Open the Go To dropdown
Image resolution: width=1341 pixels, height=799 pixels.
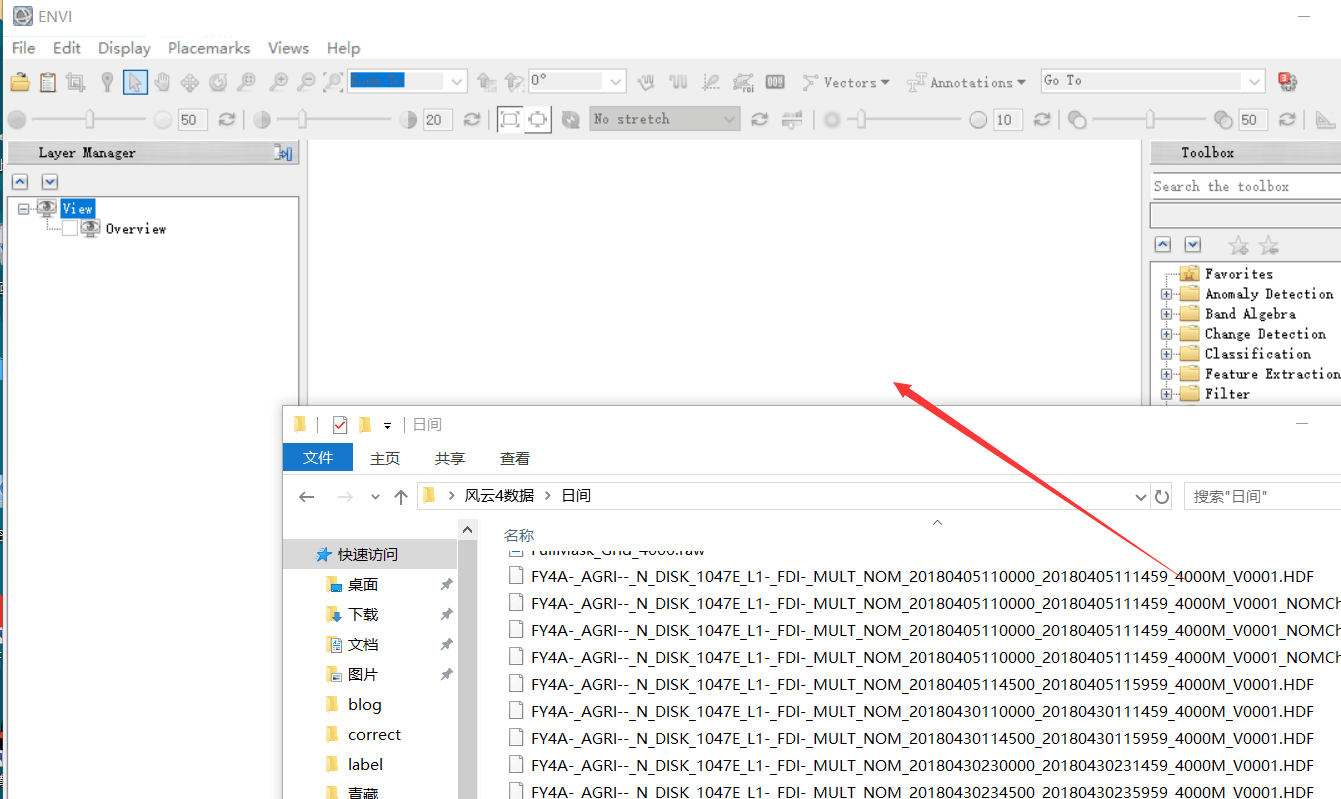(x=1255, y=81)
